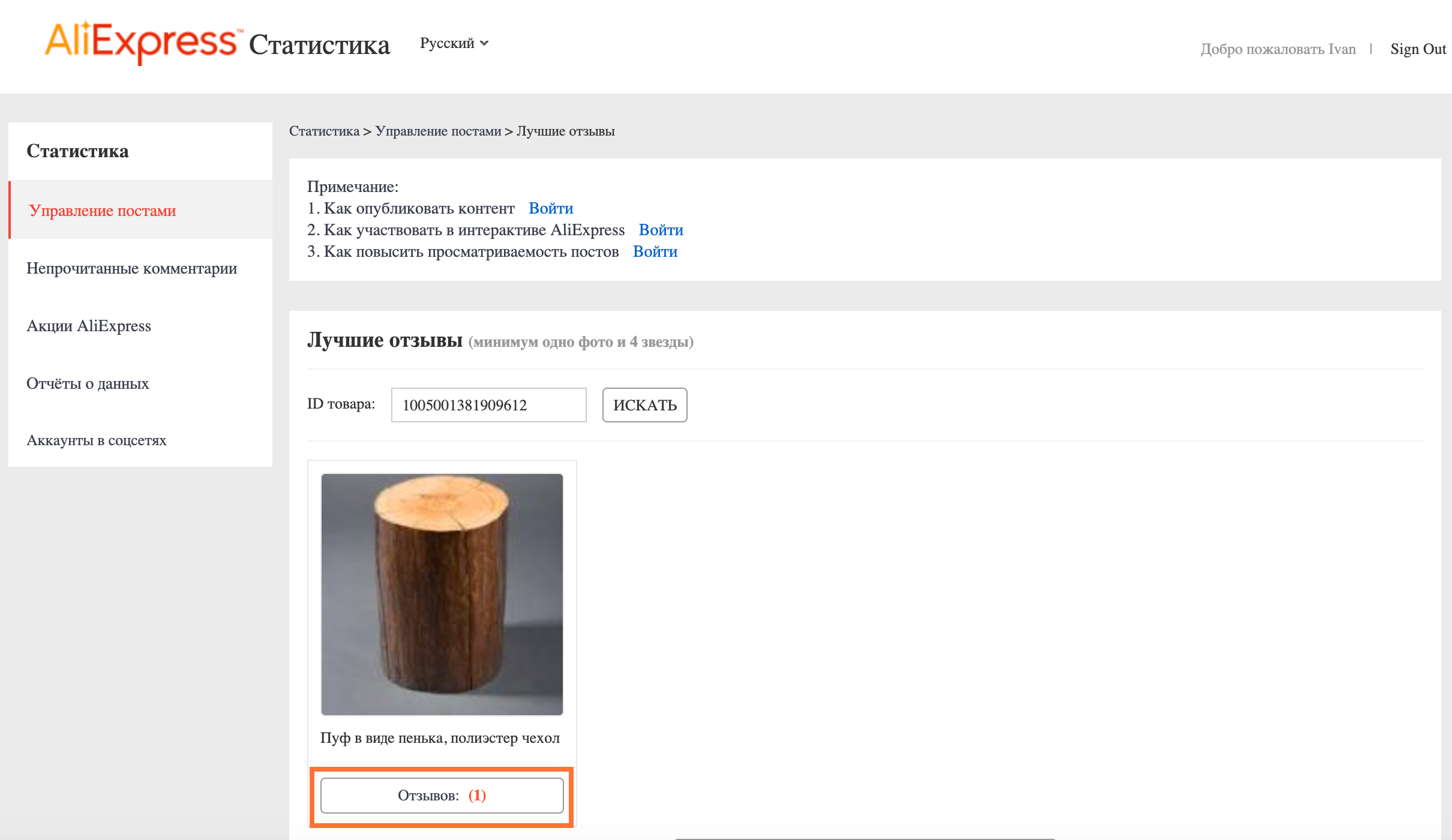Open the wooden stump pouf thumbnail

pos(442,594)
